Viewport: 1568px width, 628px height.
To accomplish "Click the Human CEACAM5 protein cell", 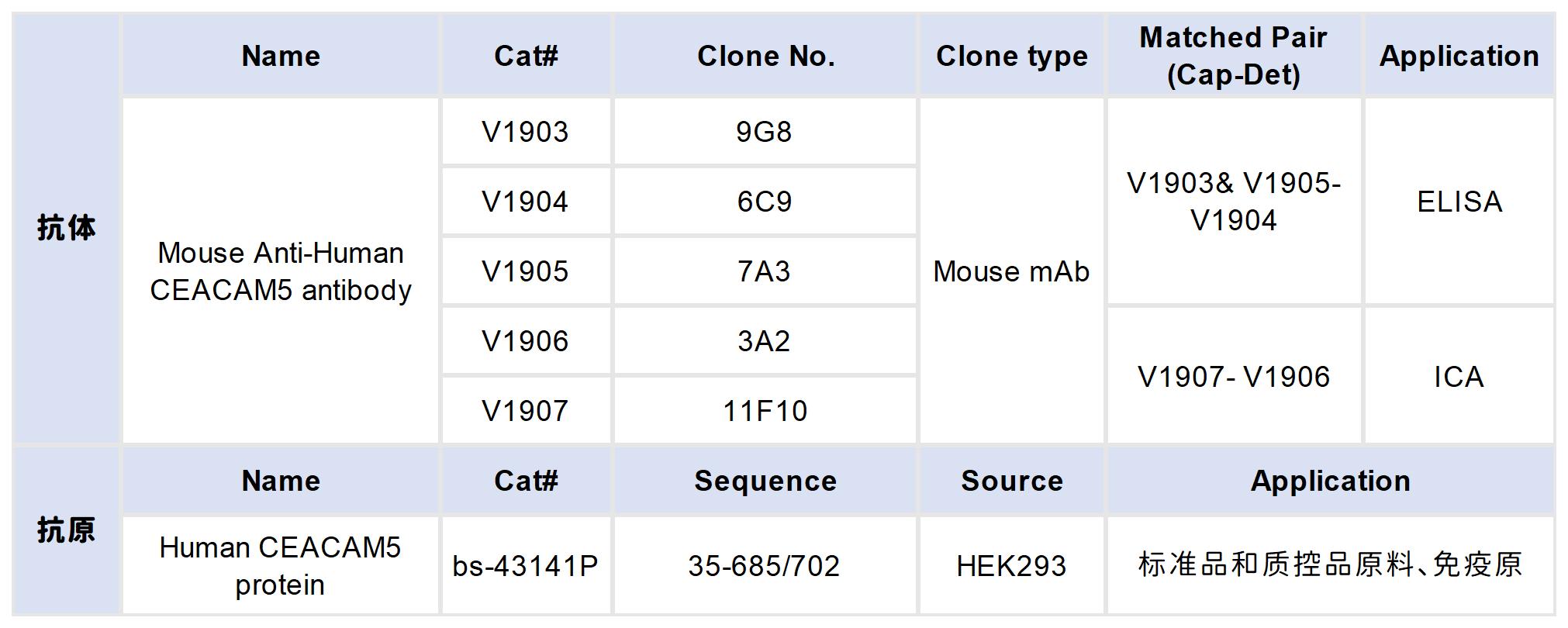I will [x=281, y=566].
